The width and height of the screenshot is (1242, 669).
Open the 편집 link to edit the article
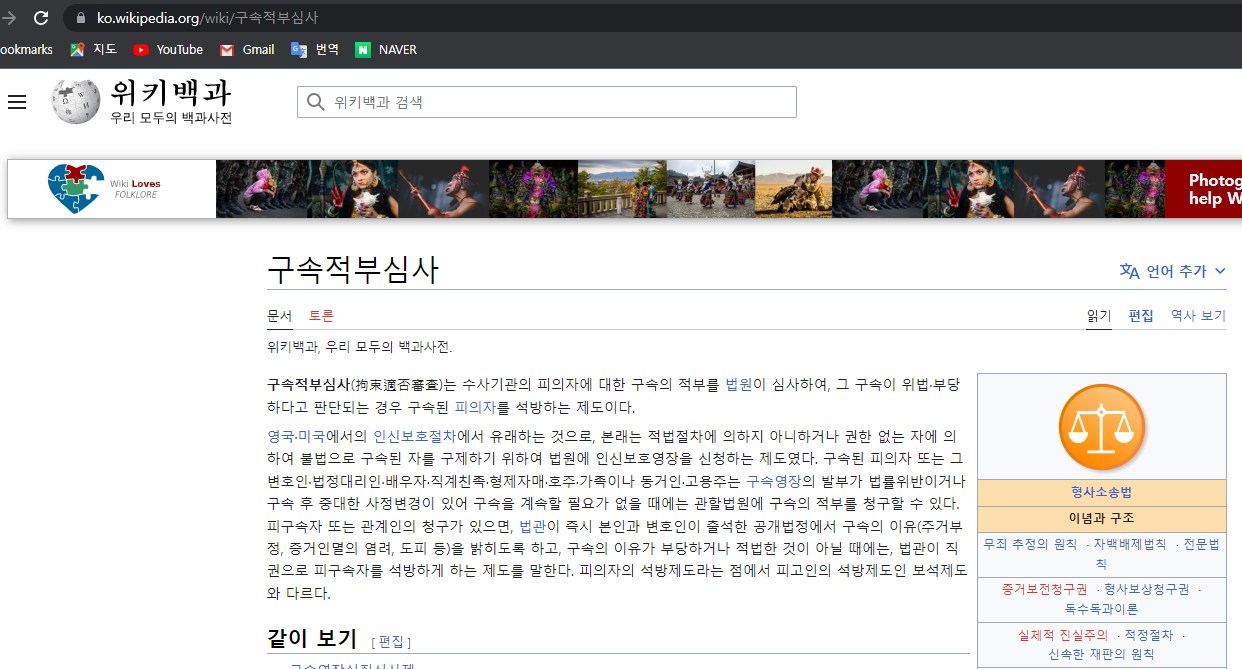click(1140, 315)
